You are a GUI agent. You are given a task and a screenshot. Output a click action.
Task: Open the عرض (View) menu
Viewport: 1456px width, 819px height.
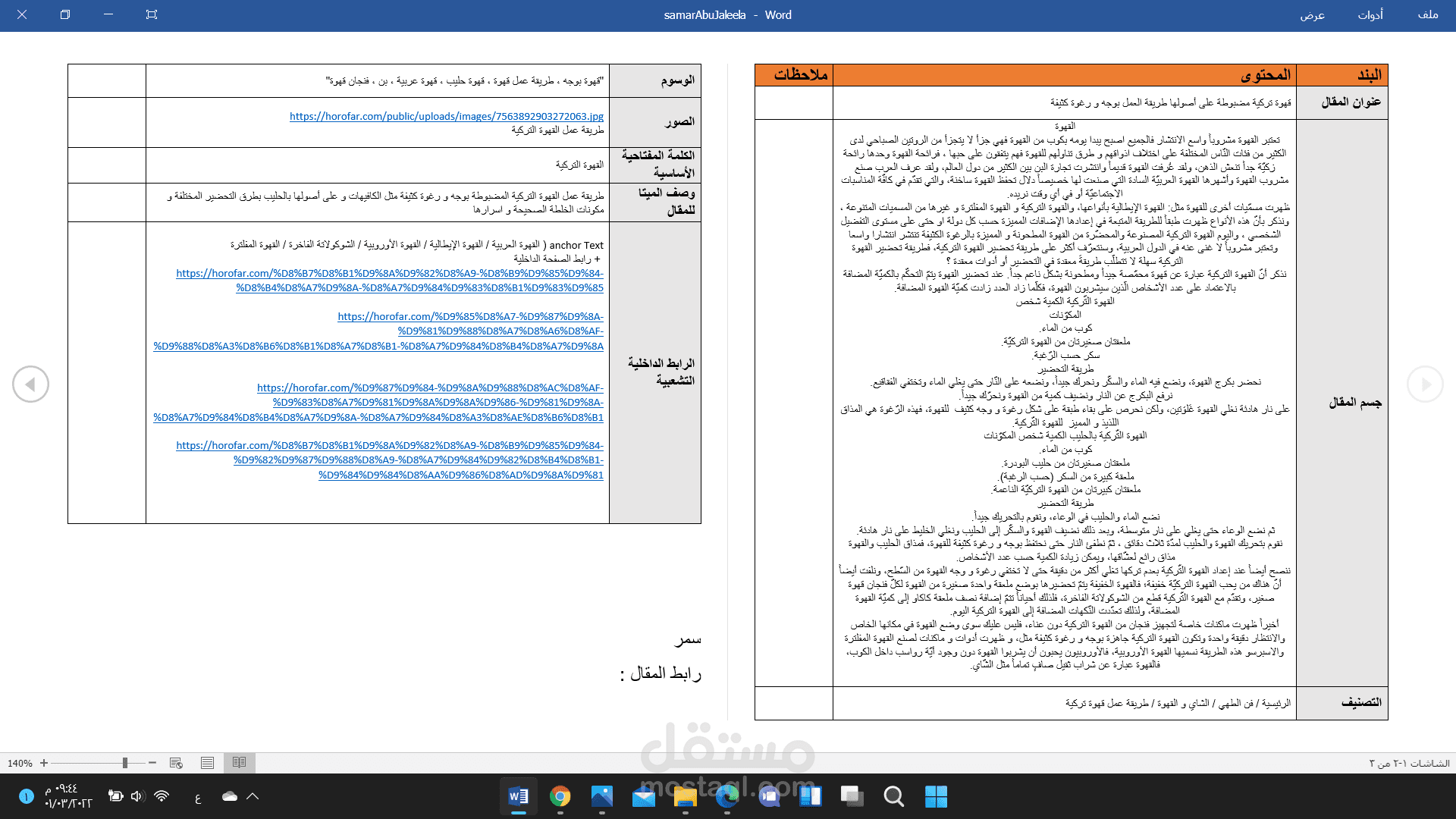point(1312,14)
